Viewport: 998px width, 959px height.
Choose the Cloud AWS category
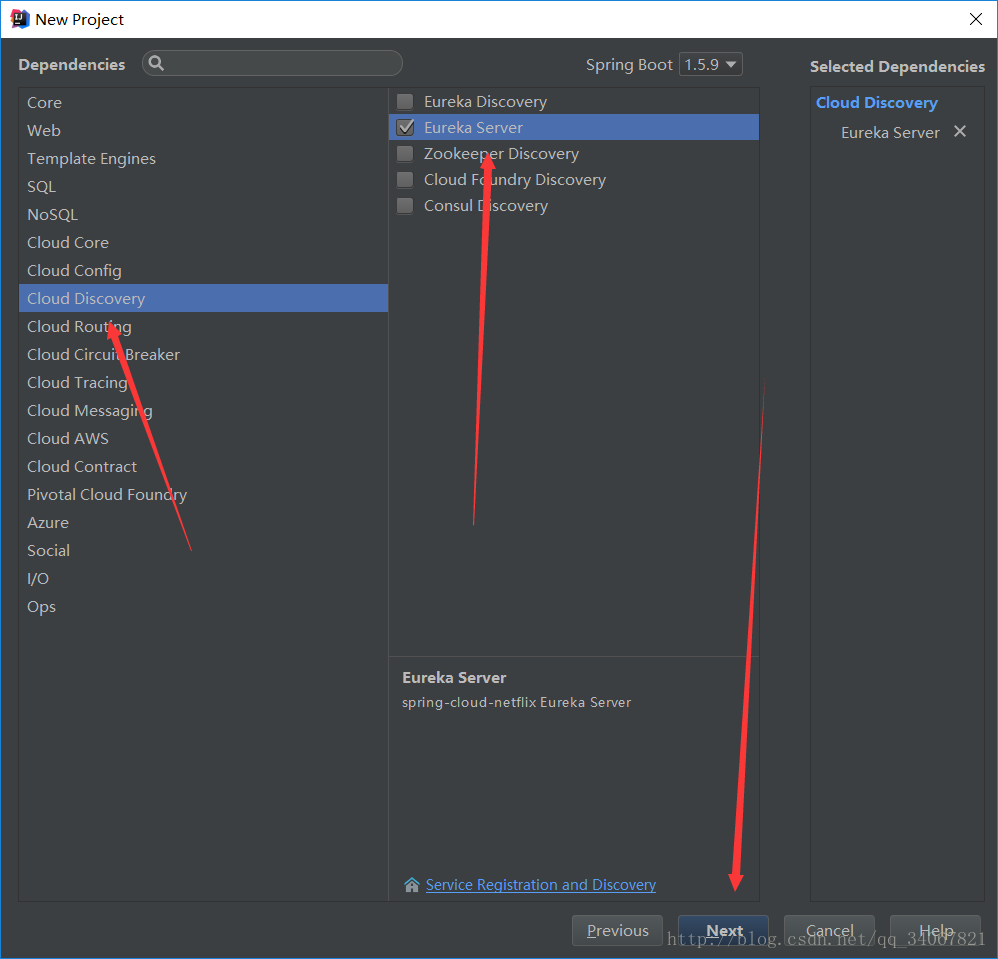point(203,438)
